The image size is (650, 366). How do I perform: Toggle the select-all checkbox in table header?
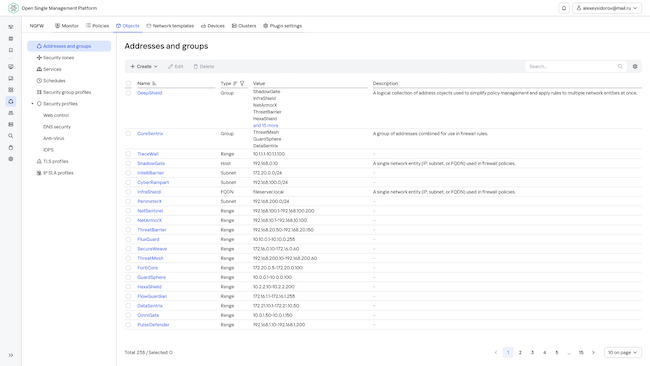(x=129, y=83)
